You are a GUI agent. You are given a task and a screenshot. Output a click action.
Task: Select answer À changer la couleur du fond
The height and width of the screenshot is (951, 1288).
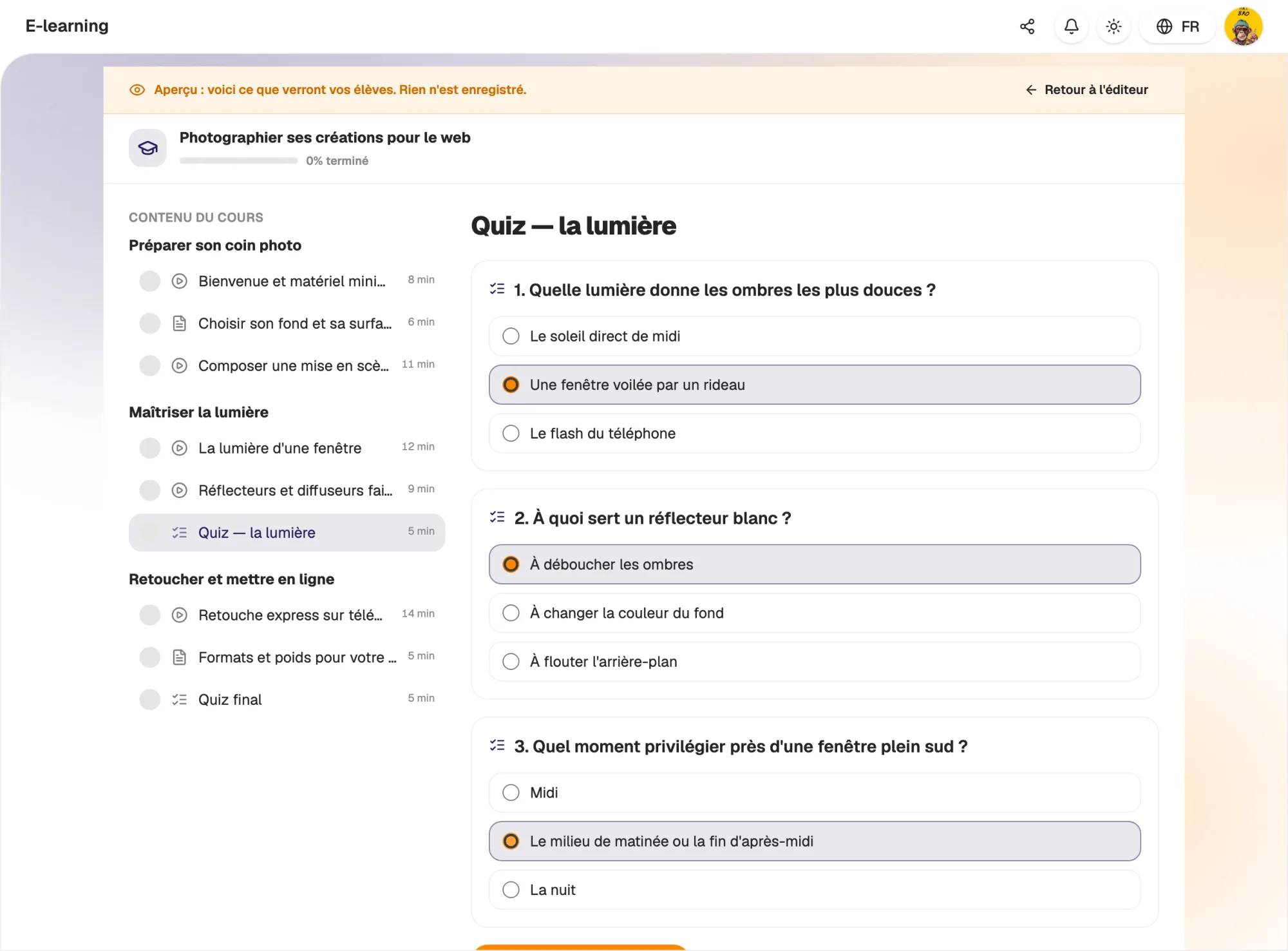pyautogui.click(x=815, y=613)
